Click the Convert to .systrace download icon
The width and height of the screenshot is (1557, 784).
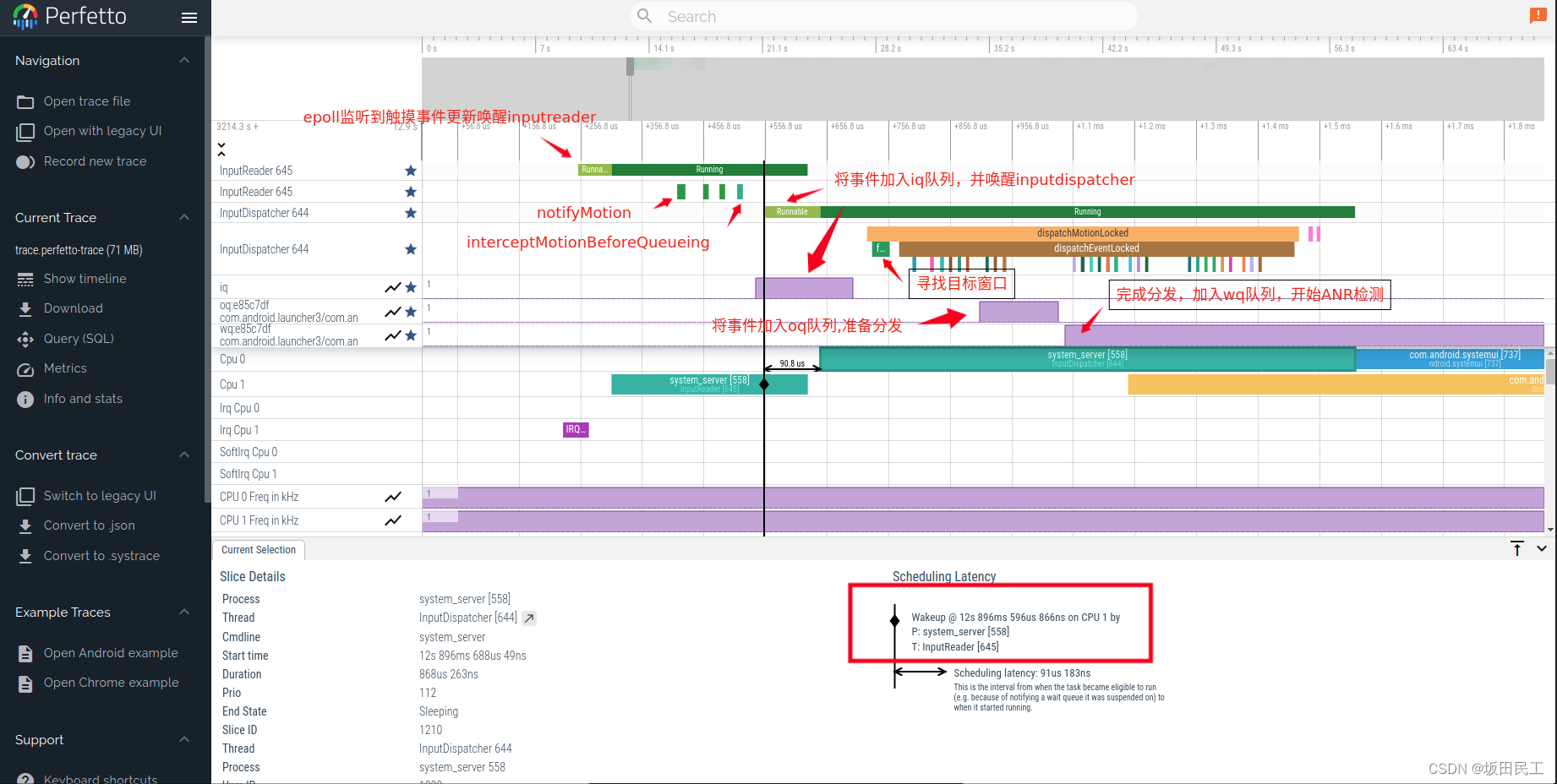tap(25, 556)
